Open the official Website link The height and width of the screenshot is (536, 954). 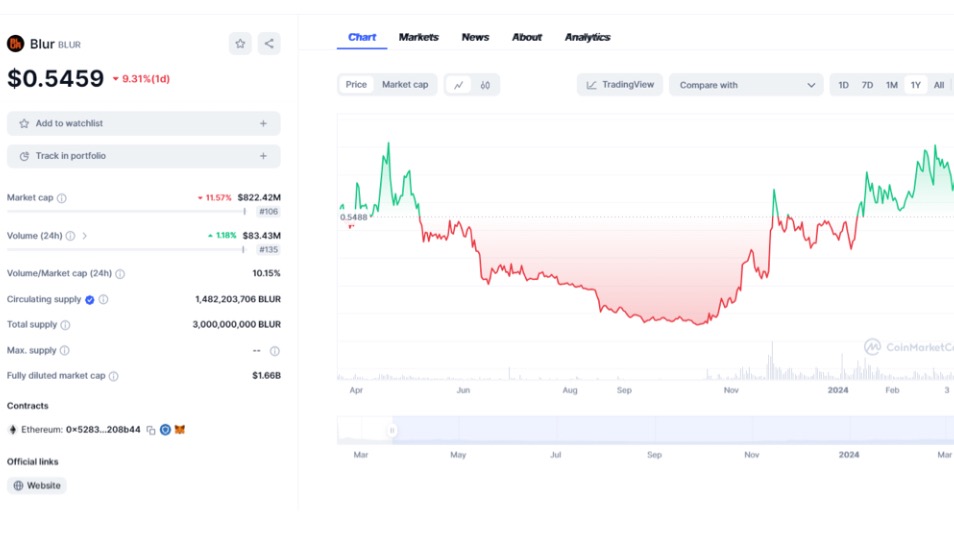tap(37, 486)
